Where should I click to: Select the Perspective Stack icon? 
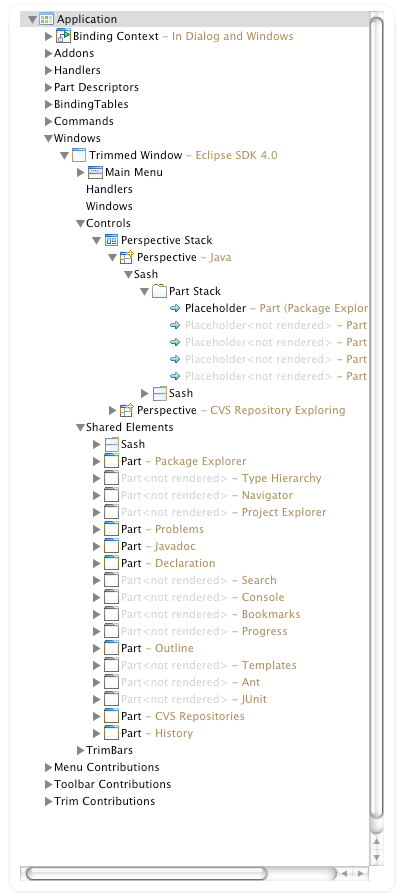(112, 240)
